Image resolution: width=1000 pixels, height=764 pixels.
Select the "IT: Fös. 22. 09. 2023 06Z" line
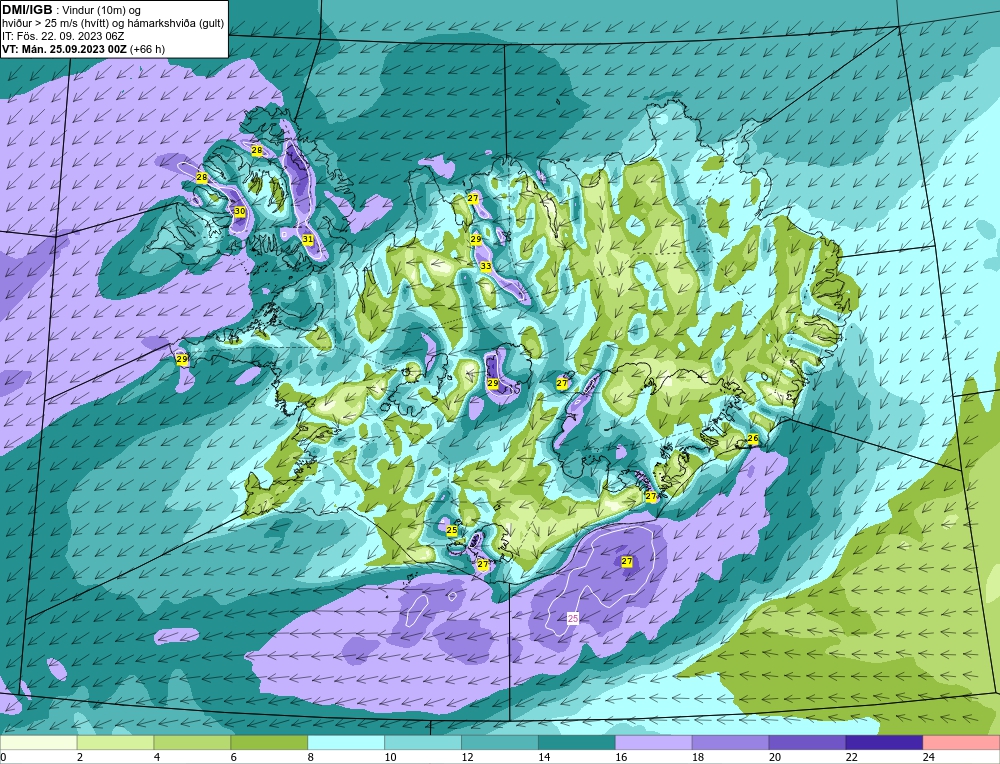(63, 36)
